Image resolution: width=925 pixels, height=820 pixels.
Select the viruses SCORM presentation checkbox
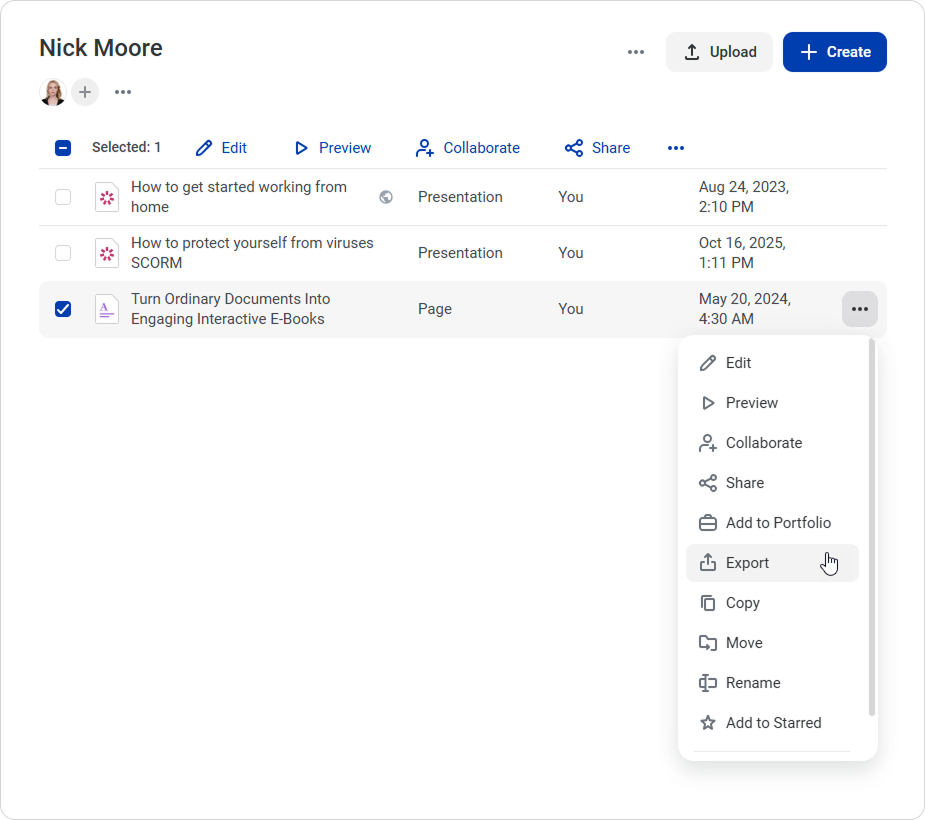coord(63,253)
